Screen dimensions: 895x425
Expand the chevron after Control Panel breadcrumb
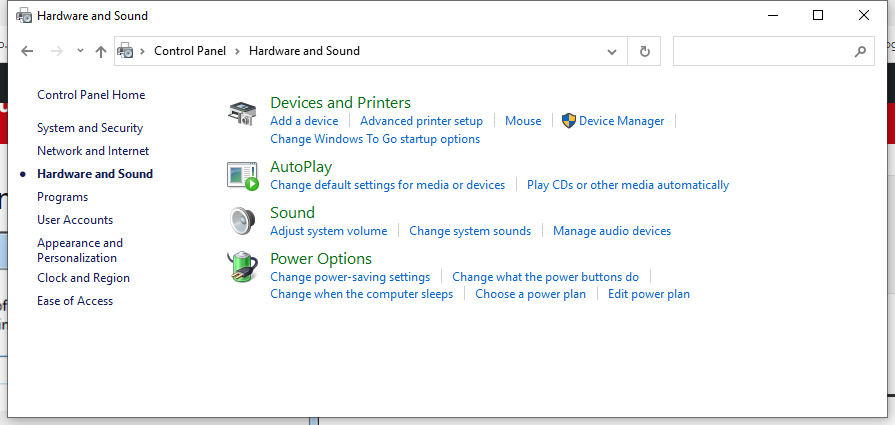tap(237, 51)
